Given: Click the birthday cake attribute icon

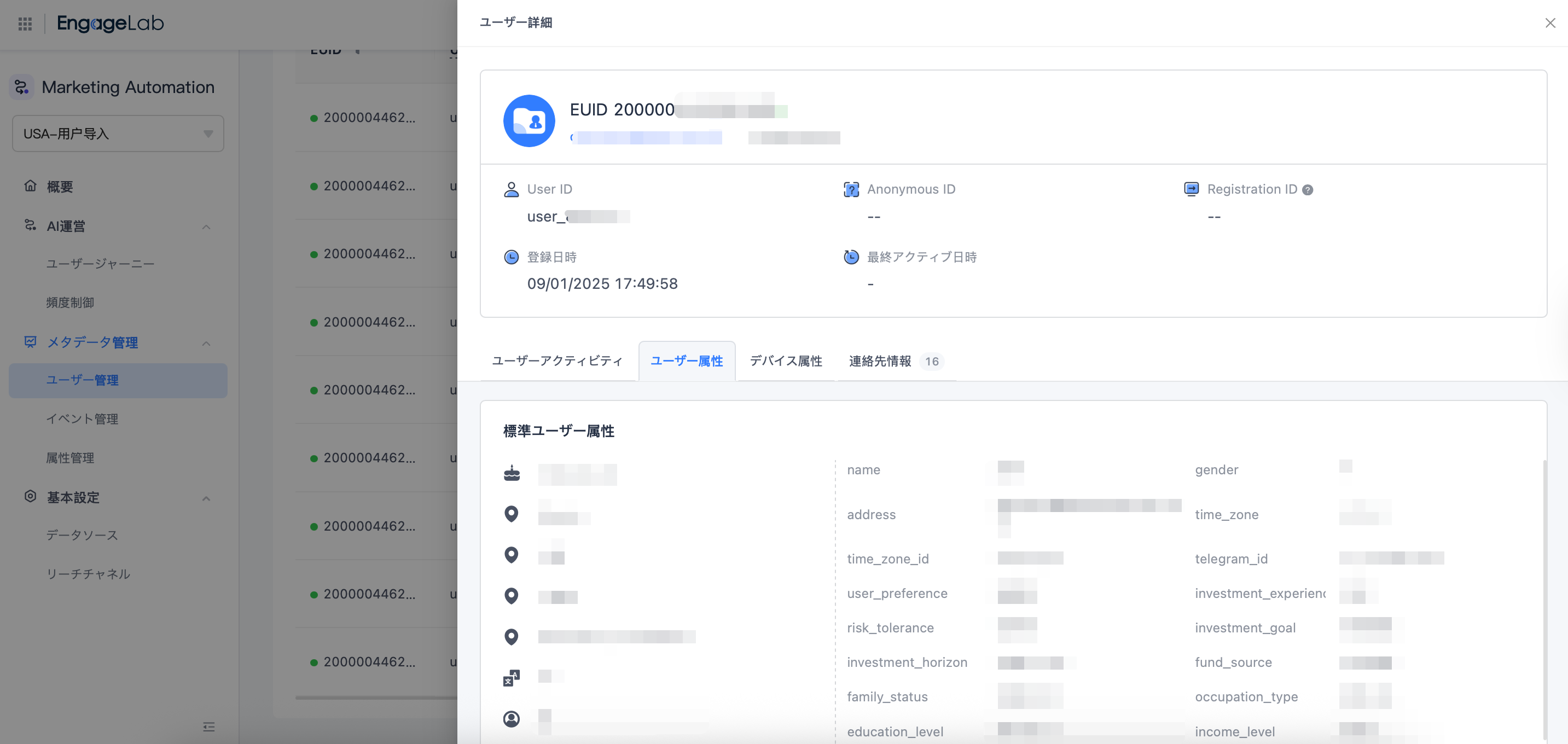Looking at the screenshot, I should point(512,473).
